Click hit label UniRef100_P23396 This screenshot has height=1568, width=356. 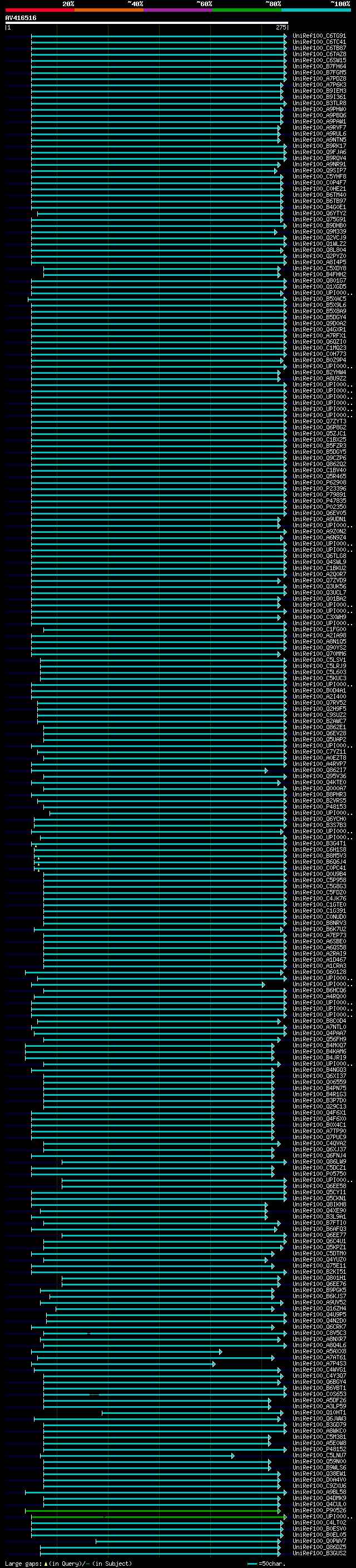tap(319, 489)
